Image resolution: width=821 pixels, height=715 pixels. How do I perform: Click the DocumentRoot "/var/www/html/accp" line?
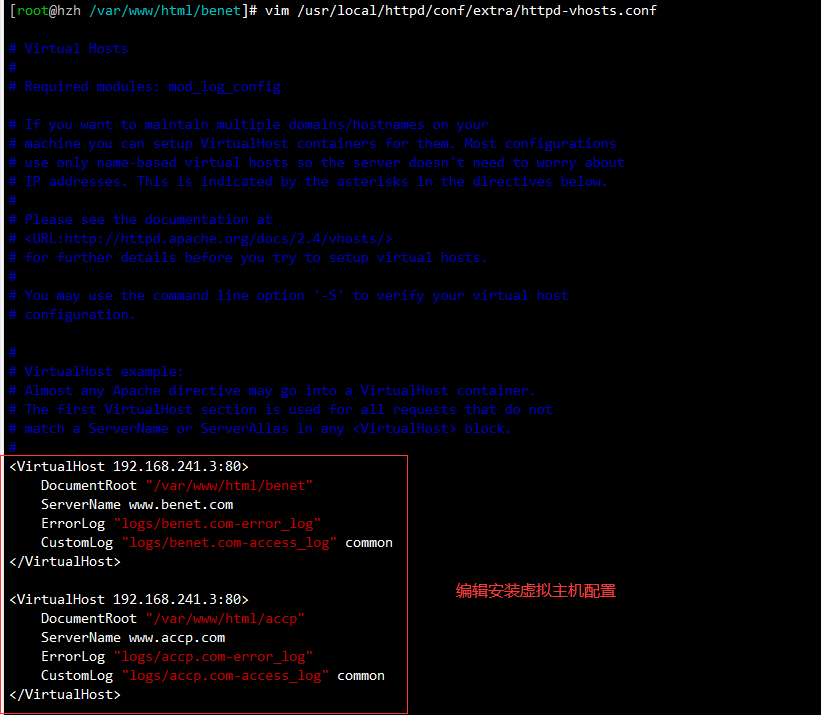[x=173, y=619]
